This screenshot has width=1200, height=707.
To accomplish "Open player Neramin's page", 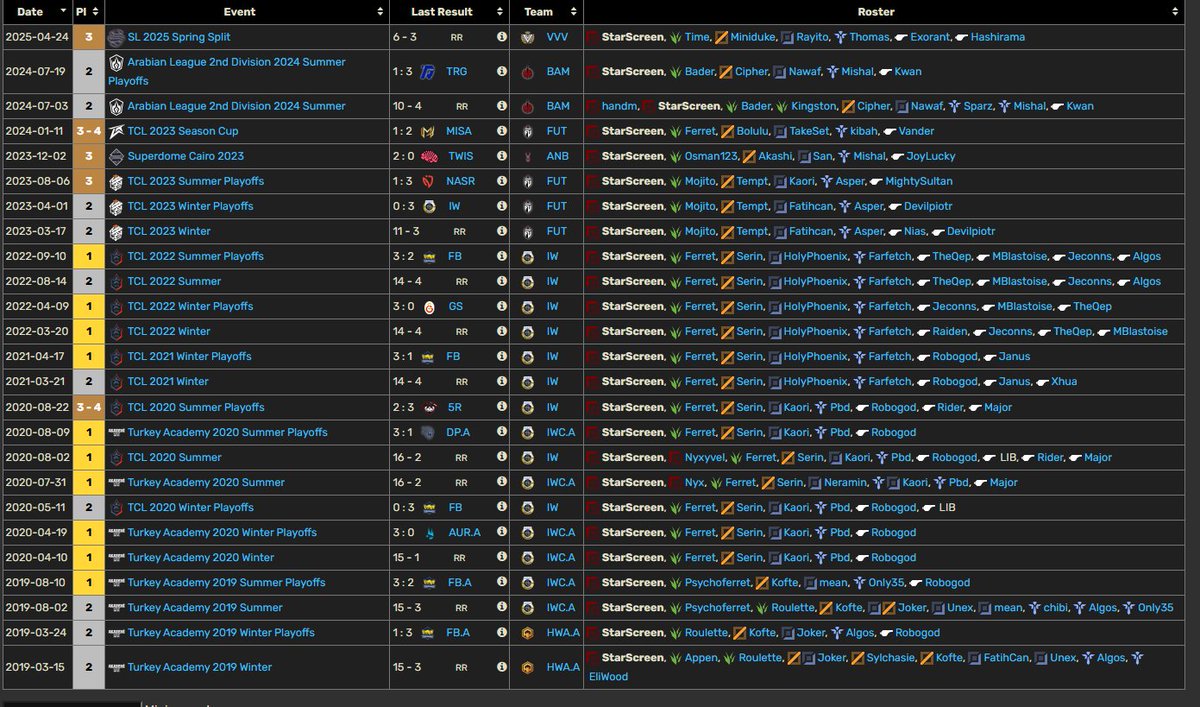I will 844,483.
